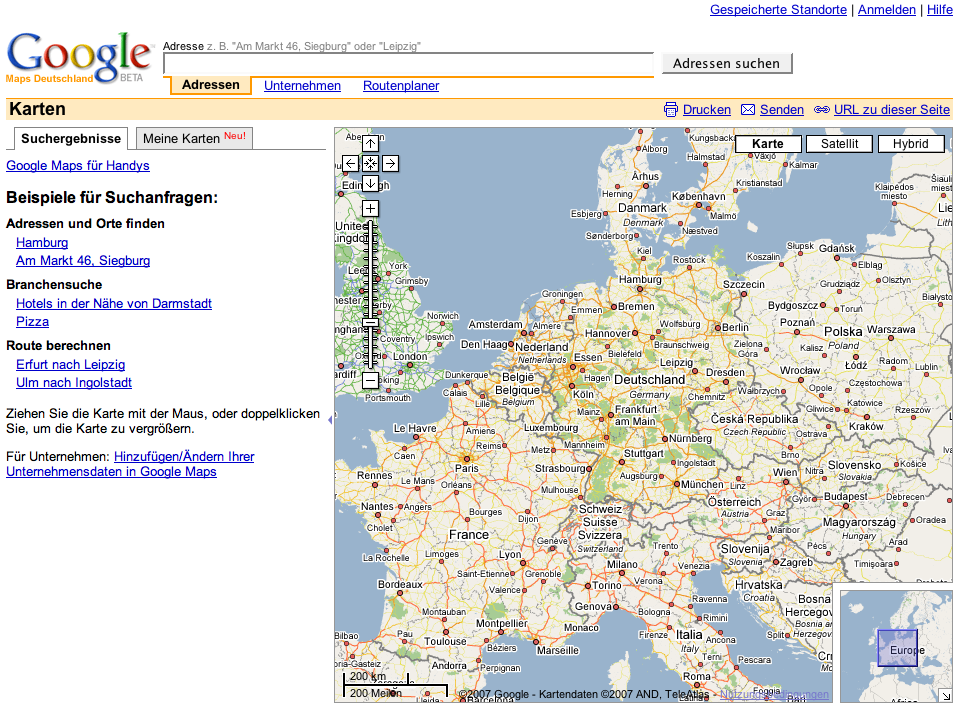This screenshot has width=960, height=707.
Task: Click the zoom slider handle
Action: point(370,323)
